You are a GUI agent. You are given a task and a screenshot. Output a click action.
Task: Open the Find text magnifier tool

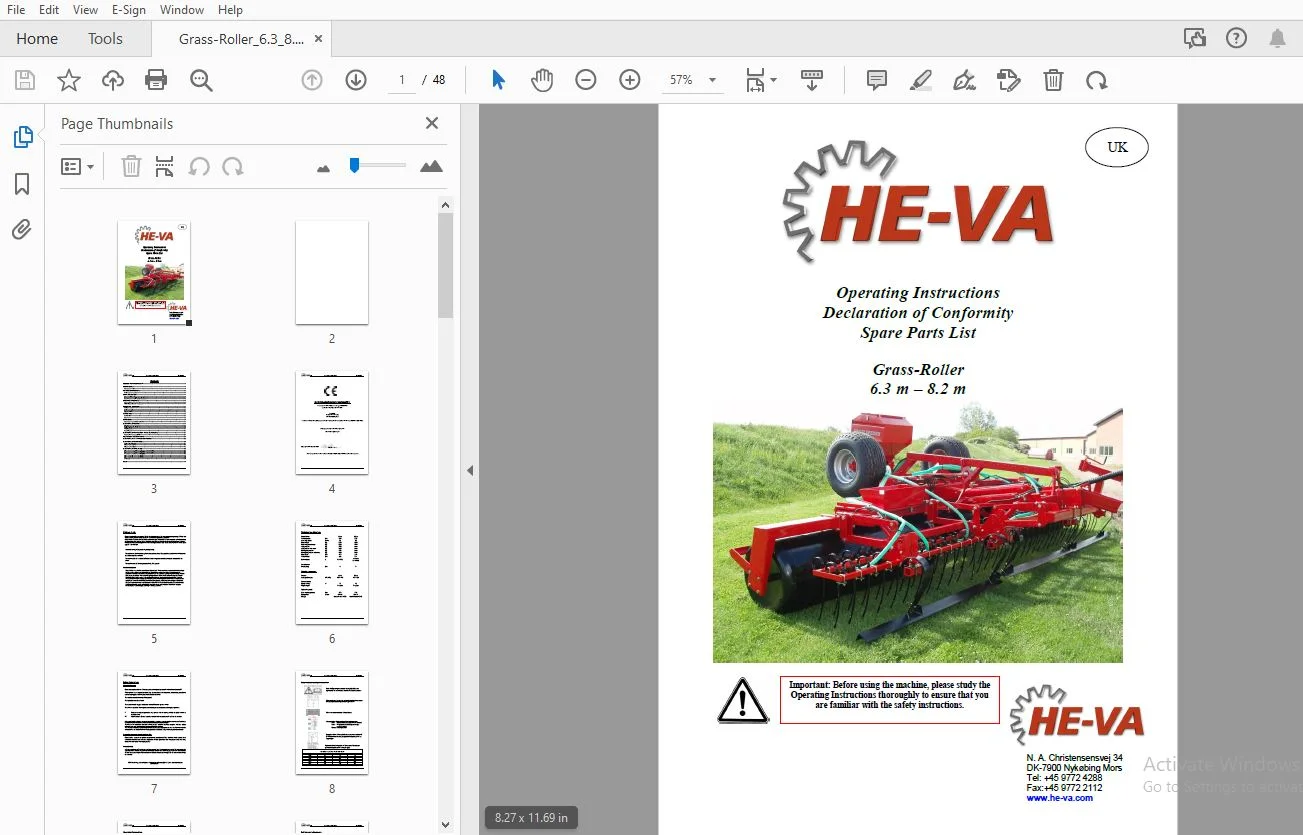201,80
